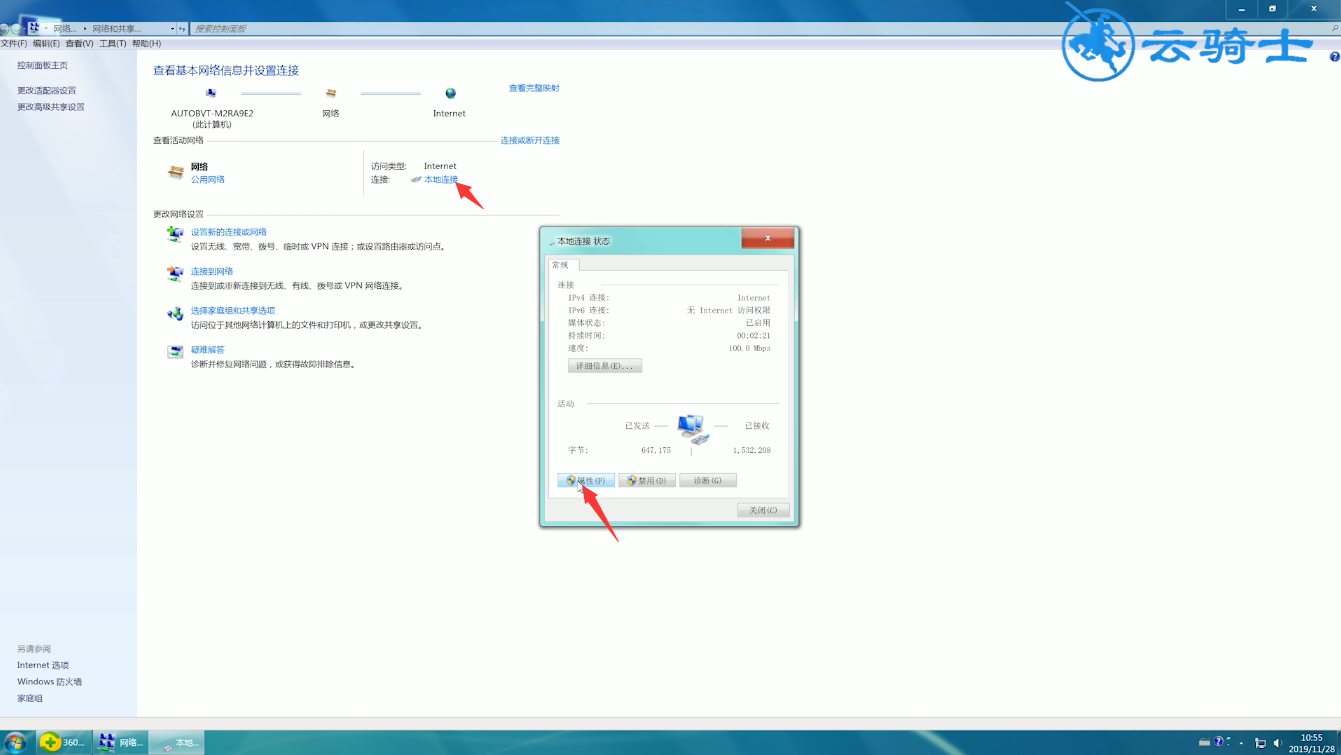Click the help question mark icon

1334,57
